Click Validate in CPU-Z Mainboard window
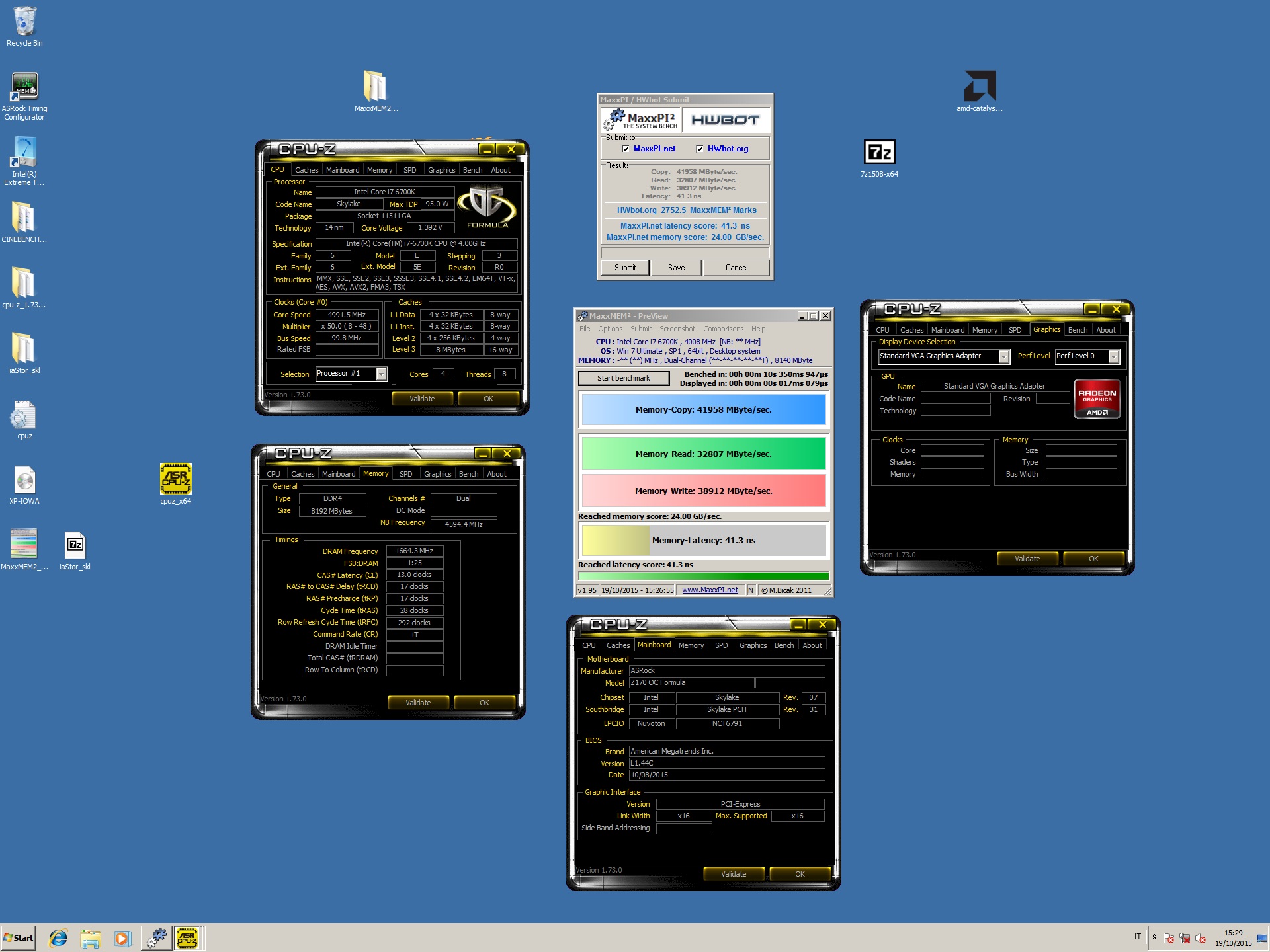This screenshot has height=952, width=1270. [734, 874]
